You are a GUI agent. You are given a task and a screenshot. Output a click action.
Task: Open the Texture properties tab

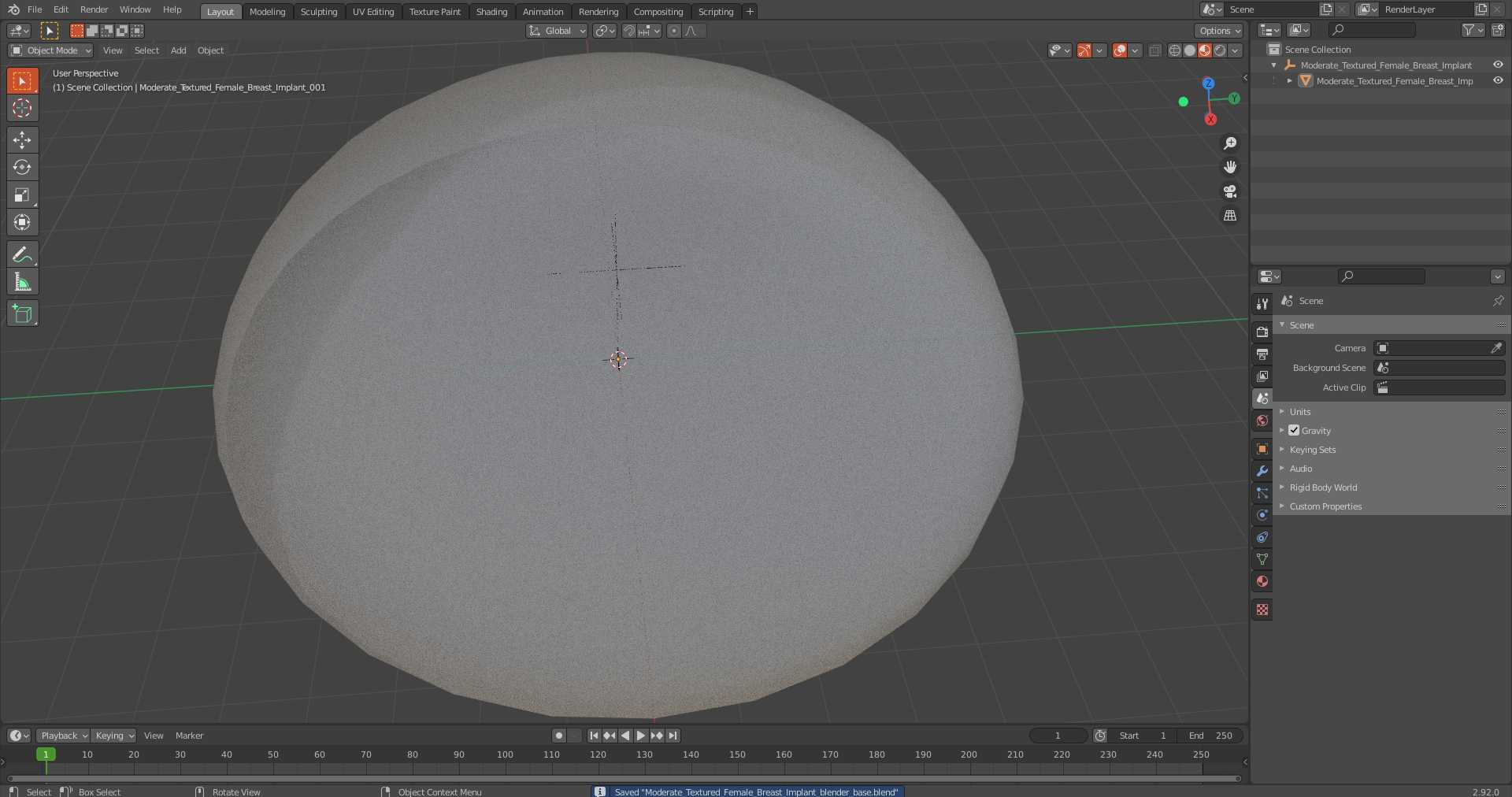(x=1262, y=610)
